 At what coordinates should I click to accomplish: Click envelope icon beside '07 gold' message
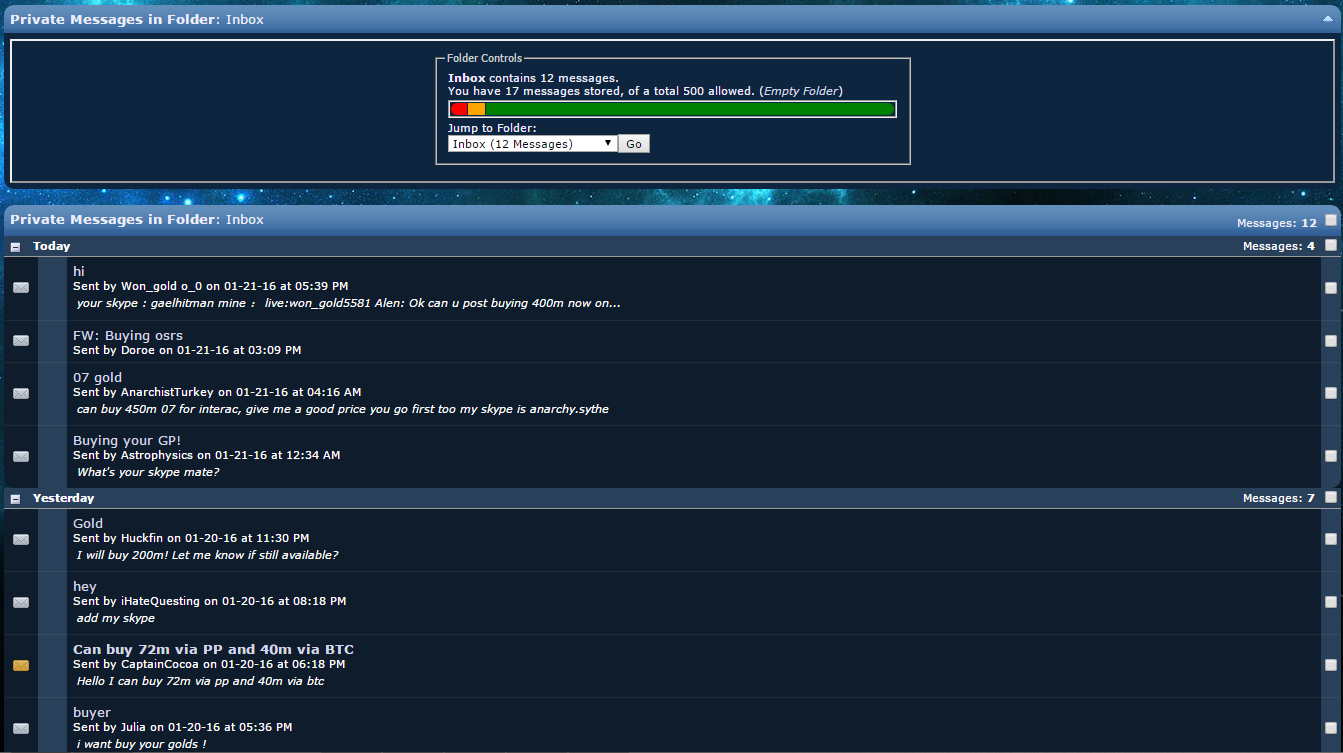21,394
